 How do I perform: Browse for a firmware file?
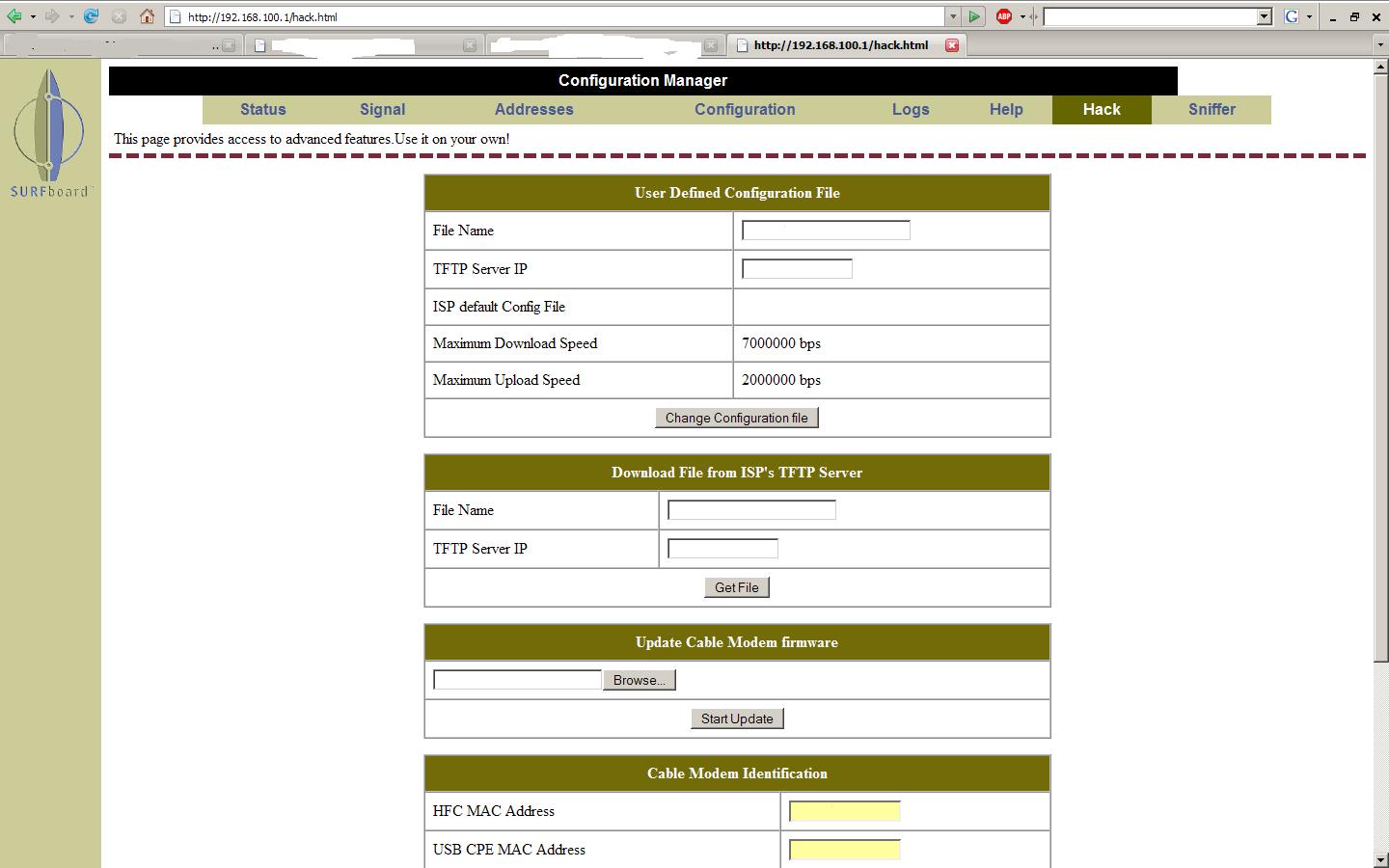(639, 680)
